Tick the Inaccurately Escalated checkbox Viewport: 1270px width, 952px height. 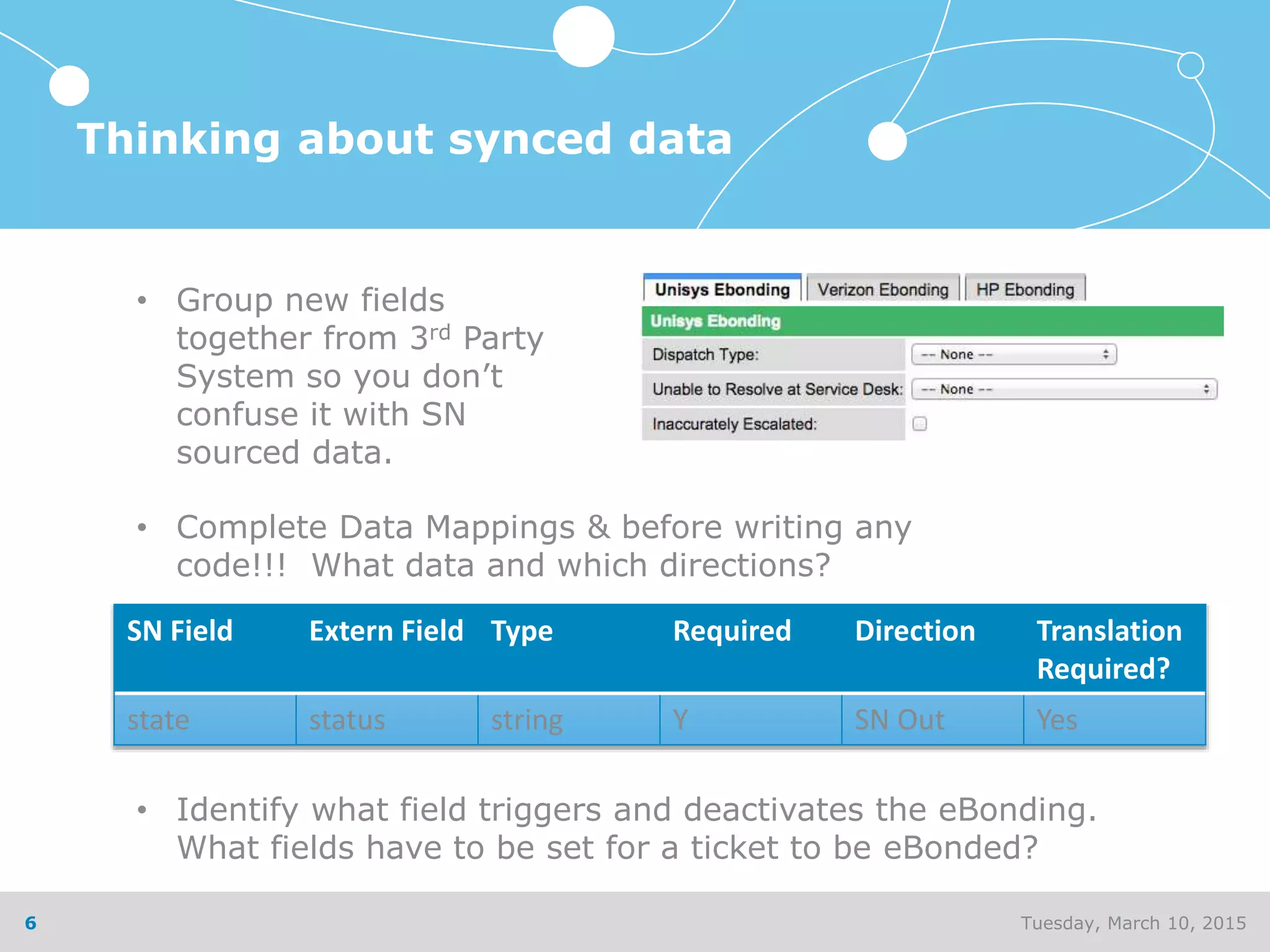coord(920,424)
